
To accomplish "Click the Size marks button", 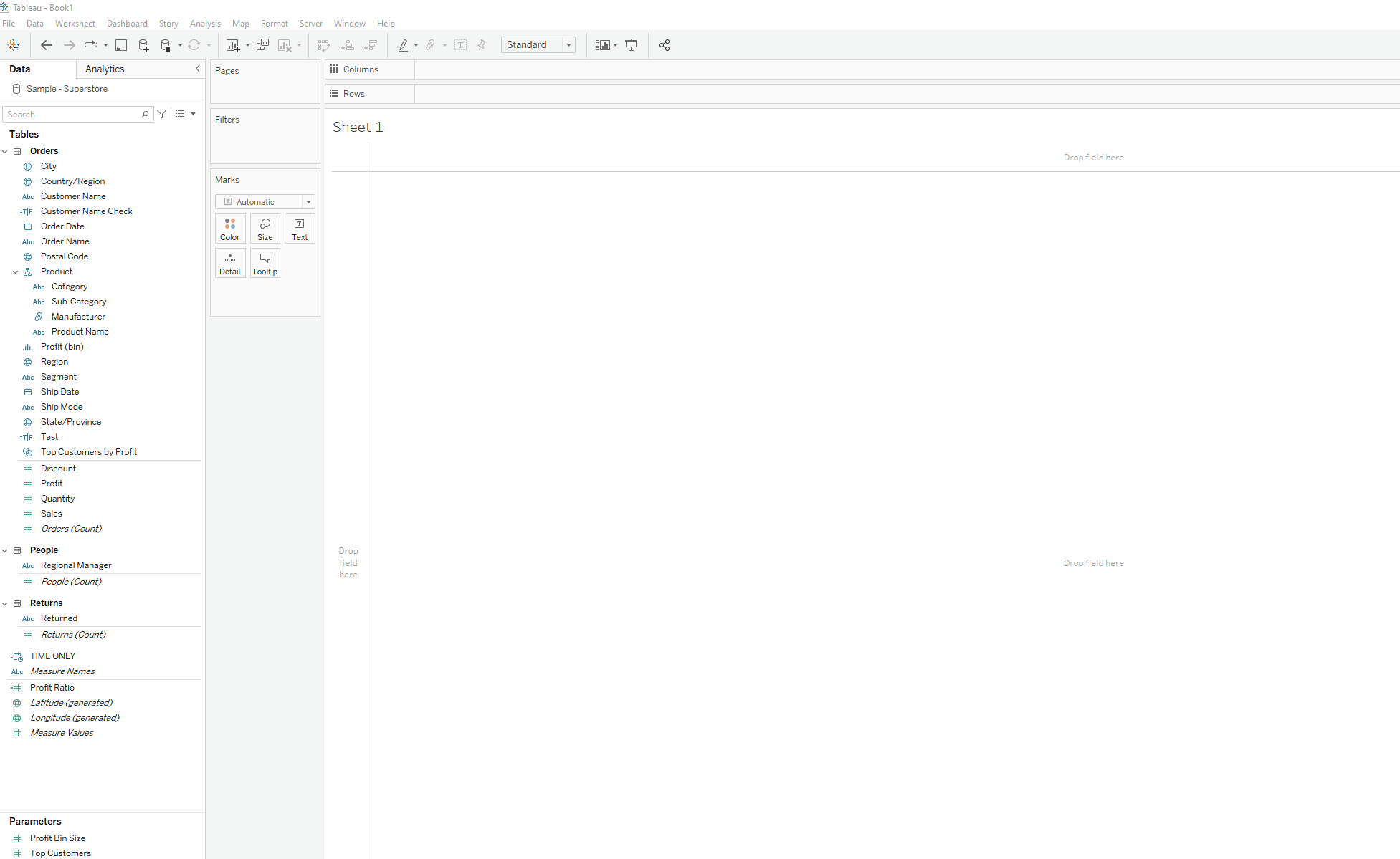I will [x=265, y=229].
